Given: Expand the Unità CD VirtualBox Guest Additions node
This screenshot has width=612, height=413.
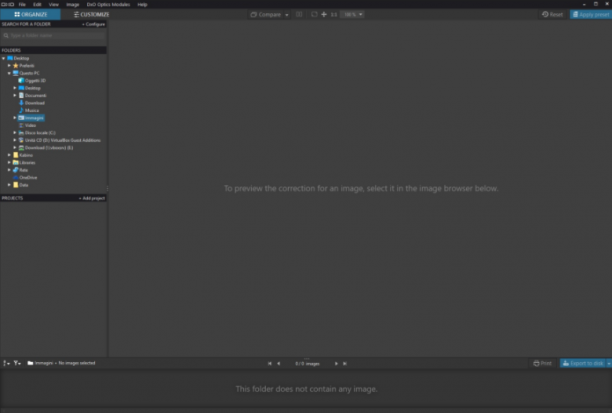Looking at the screenshot, I should (x=15, y=140).
